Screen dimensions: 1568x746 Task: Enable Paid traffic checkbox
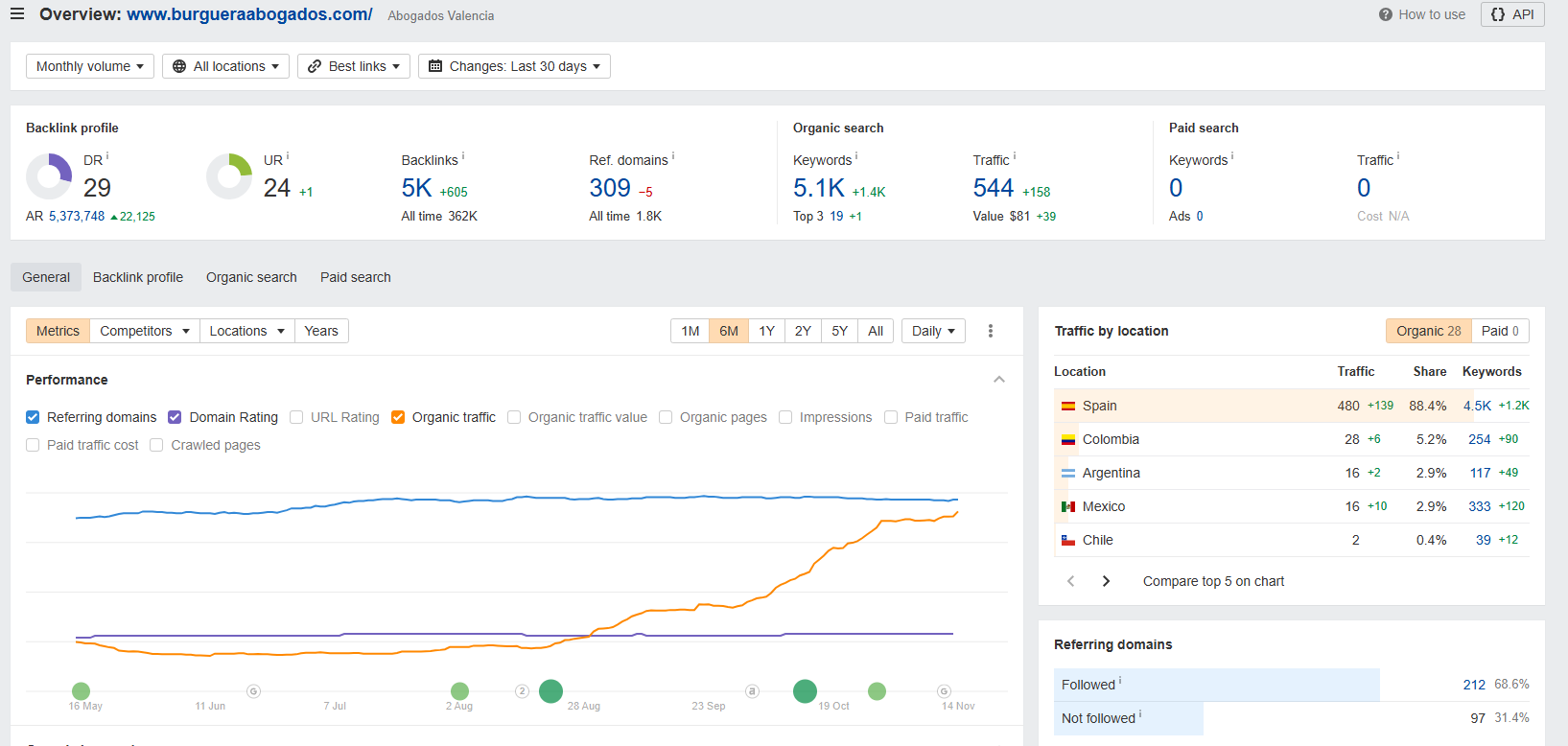pyautogui.click(x=891, y=417)
